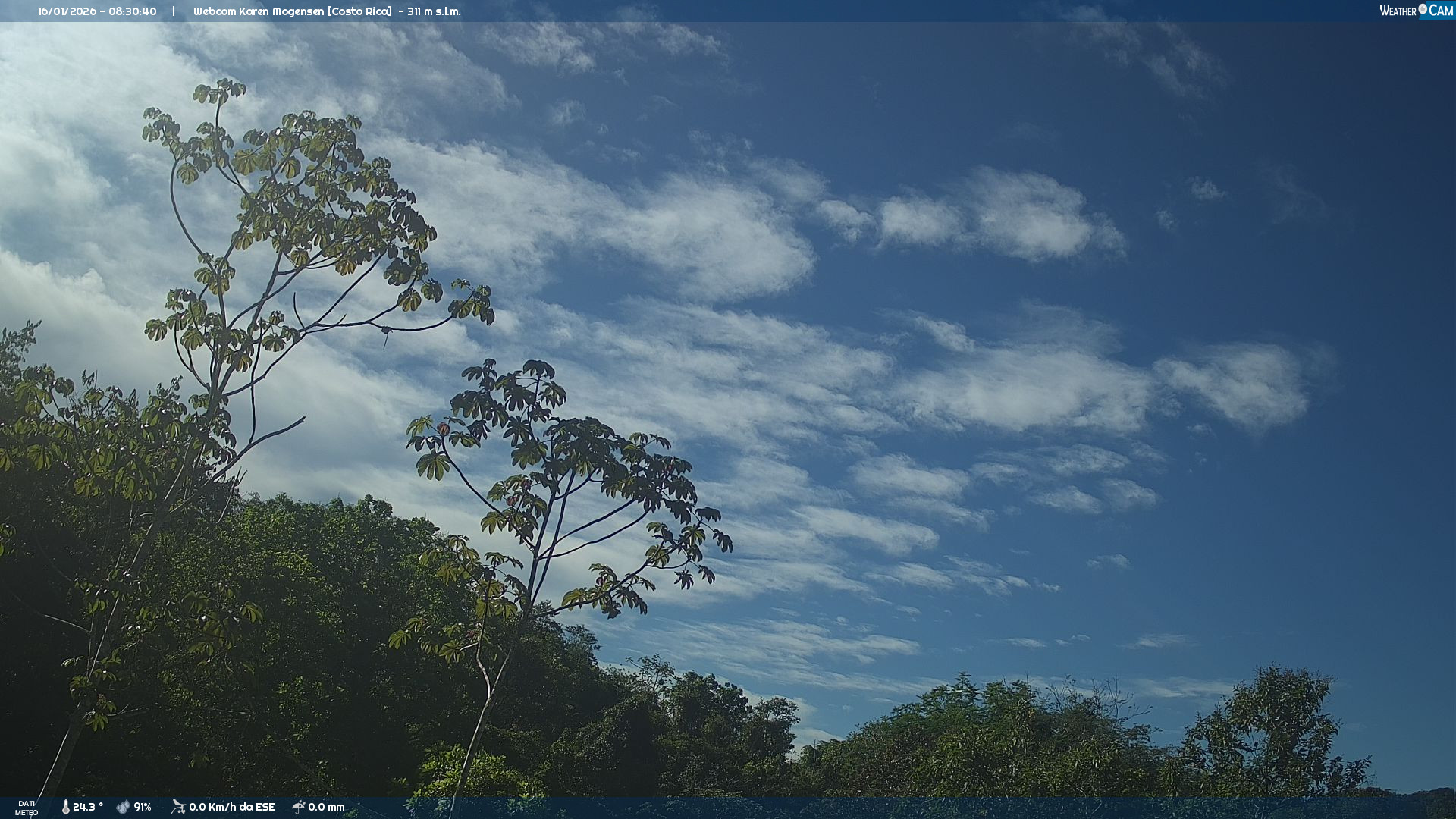Click the round dot in WeatherCAM logo

tap(1423, 8)
